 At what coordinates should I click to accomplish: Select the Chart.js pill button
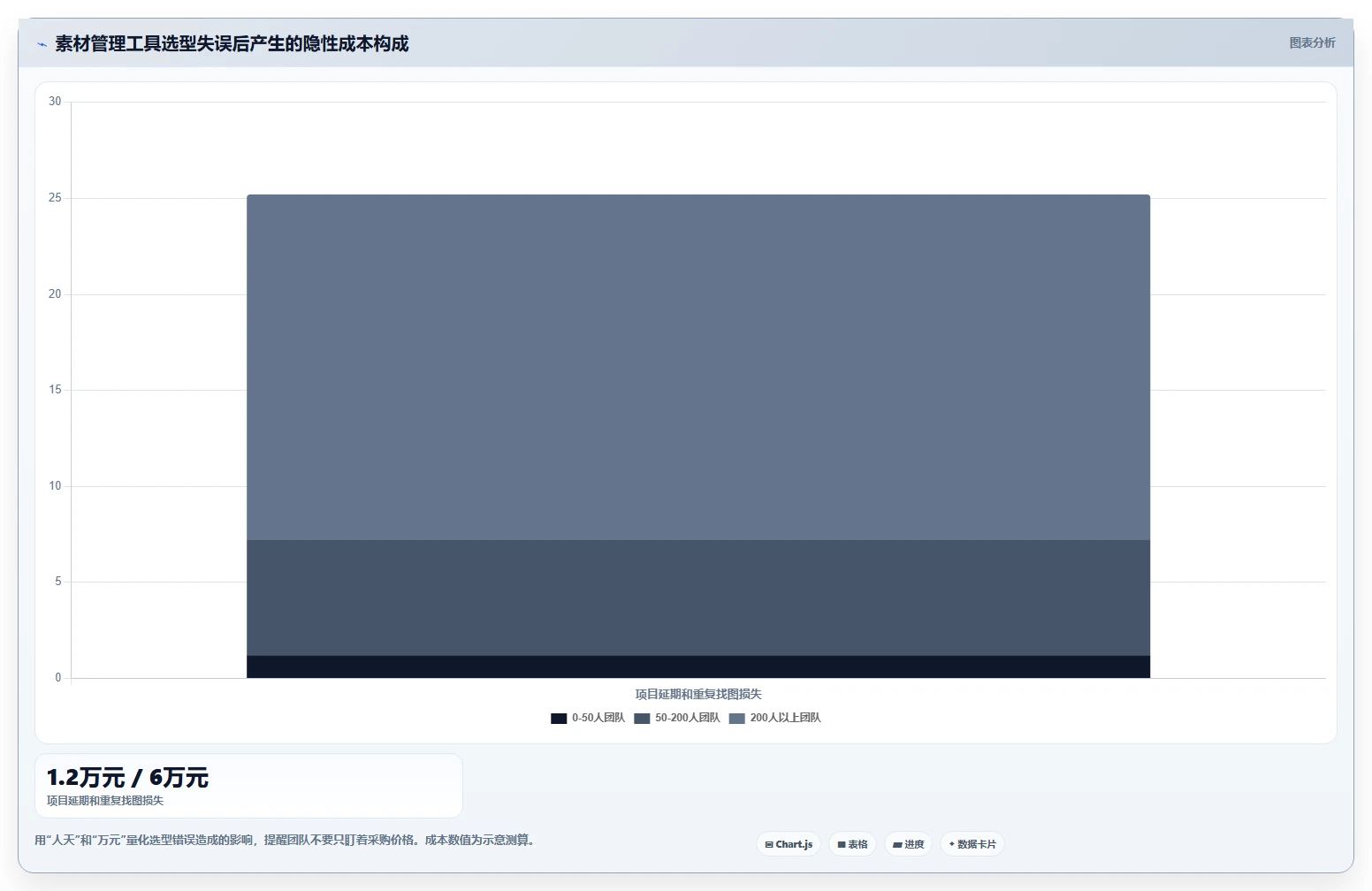789,844
